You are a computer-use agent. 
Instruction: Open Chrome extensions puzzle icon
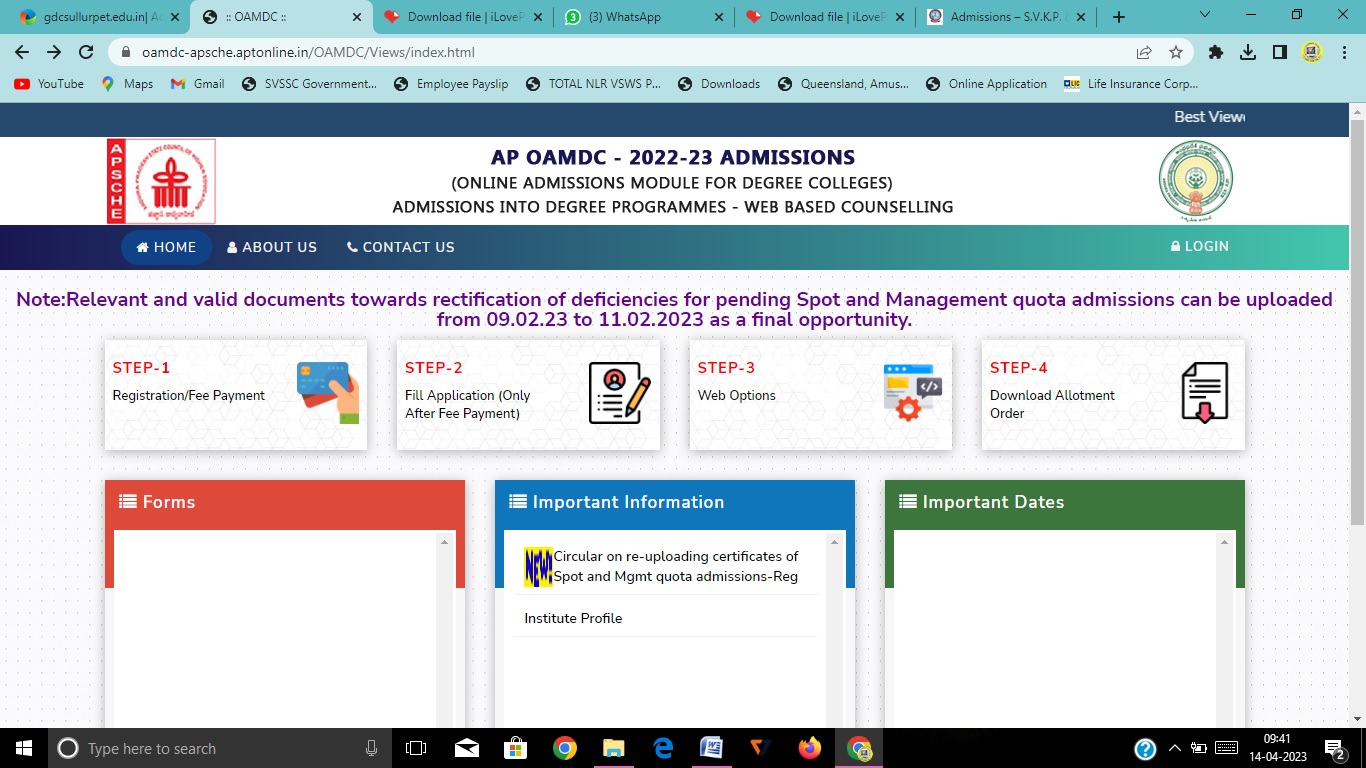coord(1216,52)
